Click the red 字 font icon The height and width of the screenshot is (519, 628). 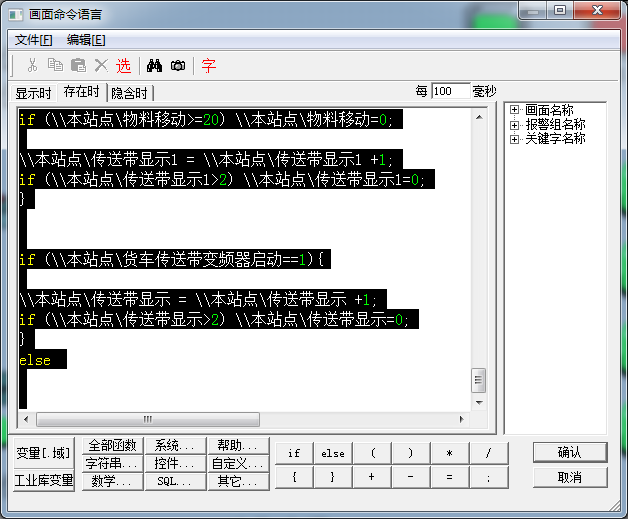(x=209, y=65)
